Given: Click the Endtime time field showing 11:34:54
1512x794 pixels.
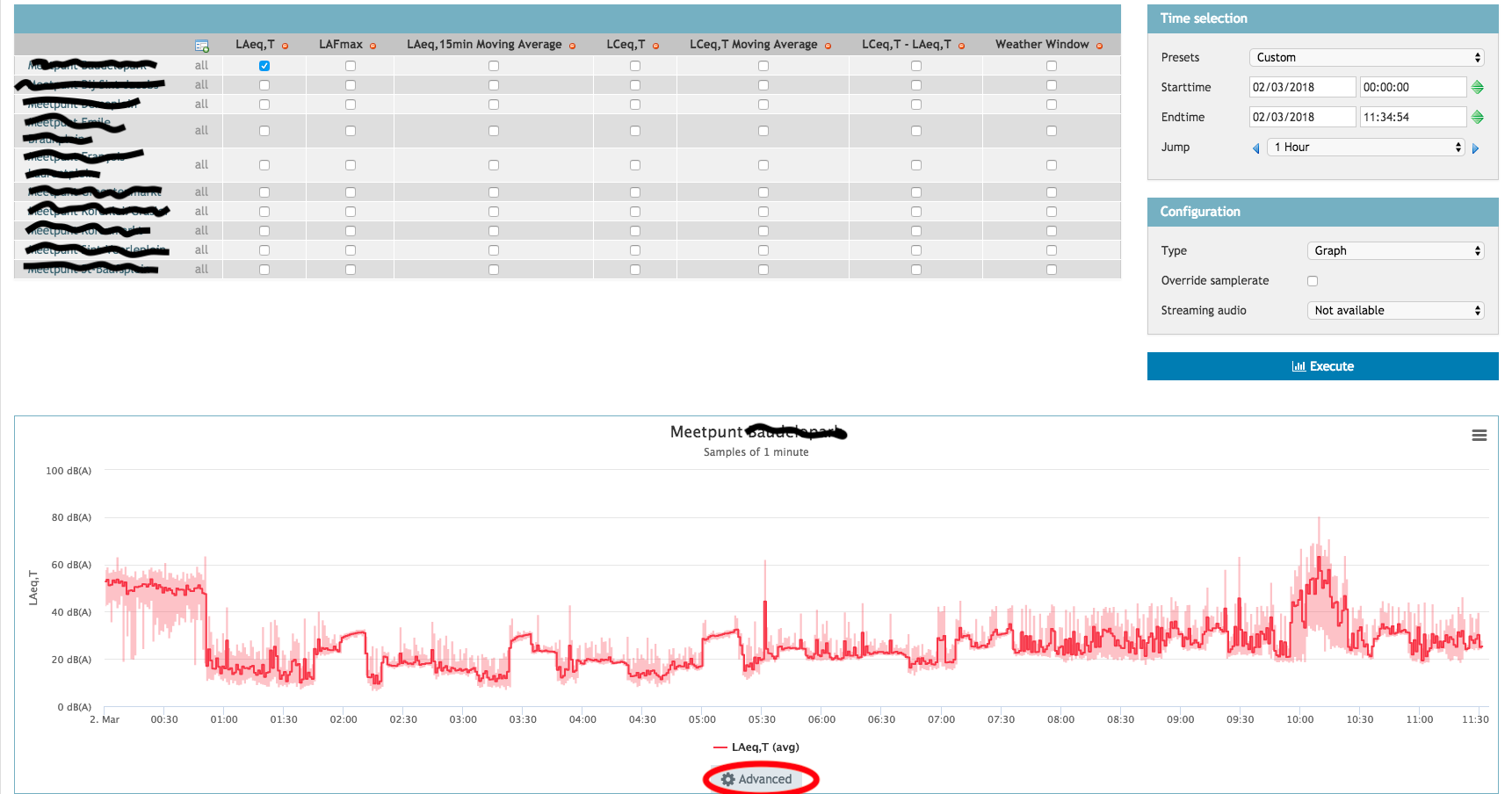Looking at the screenshot, I should pyautogui.click(x=1412, y=117).
